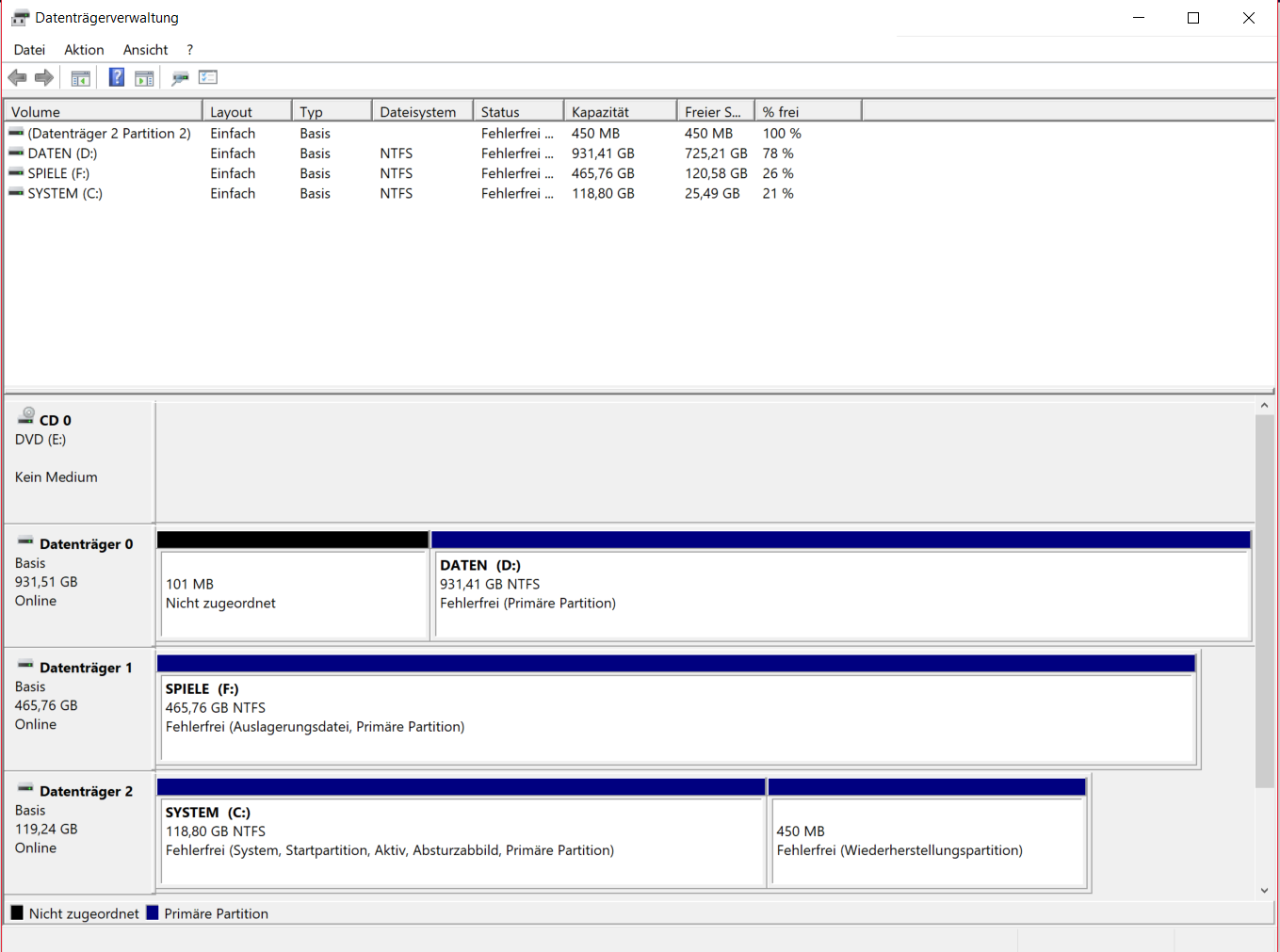Select DATEN (D:) in the volume list
This screenshot has width=1280, height=952.
(62, 153)
